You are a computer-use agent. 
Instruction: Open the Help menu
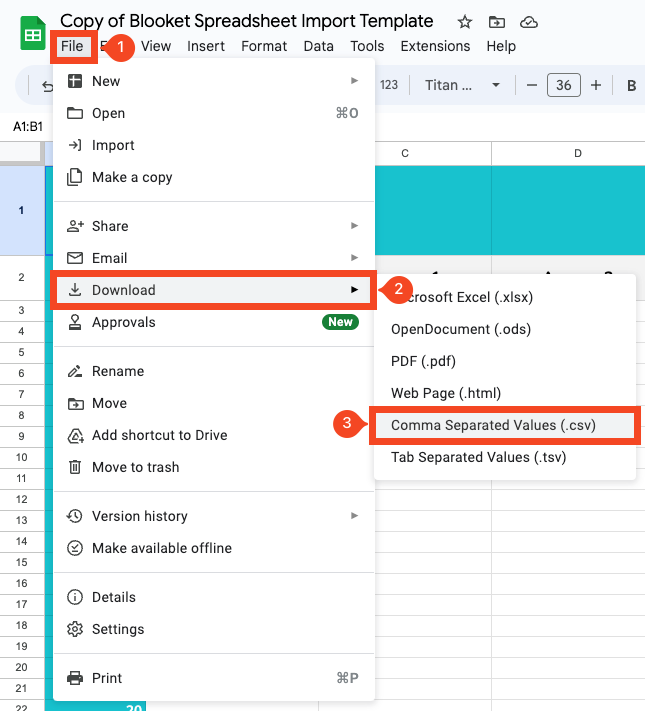pos(501,46)
